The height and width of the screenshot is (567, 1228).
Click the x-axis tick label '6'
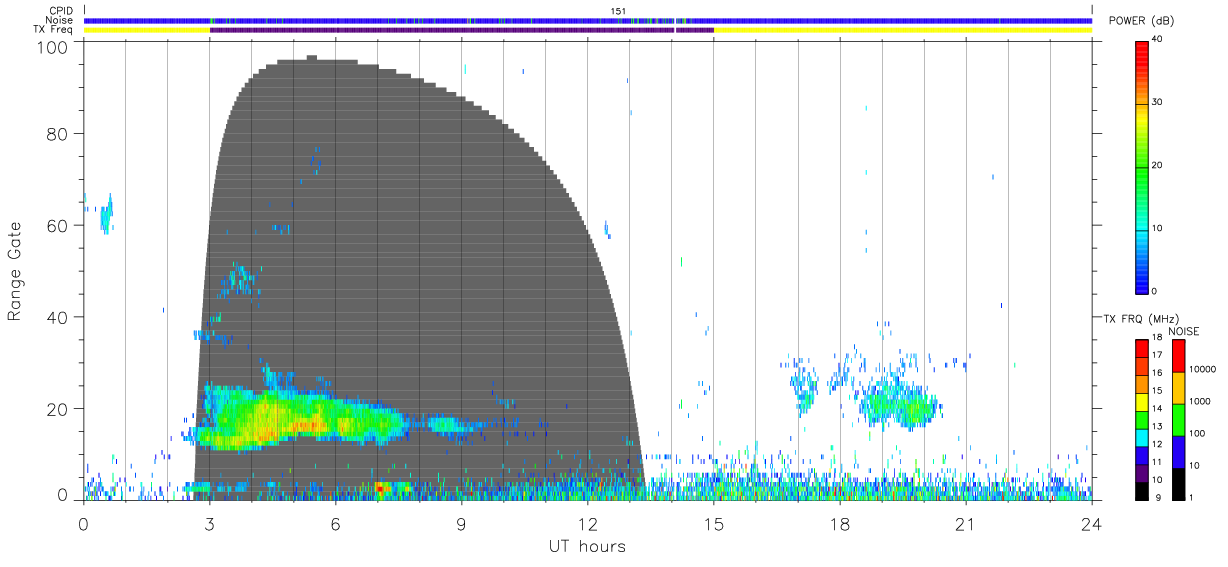[336, 524]
